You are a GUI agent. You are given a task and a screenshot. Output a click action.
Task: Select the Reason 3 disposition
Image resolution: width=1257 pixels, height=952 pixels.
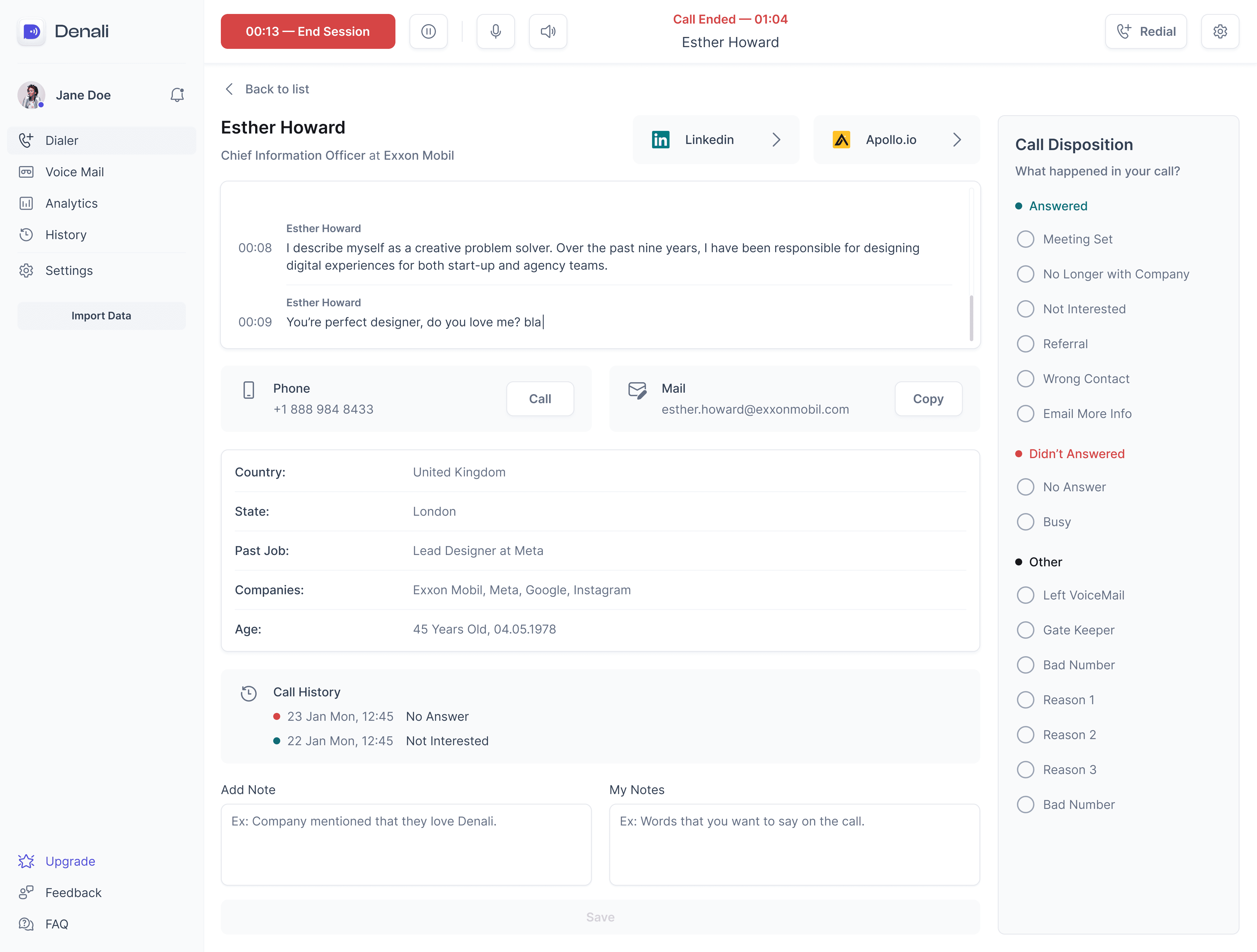coord(1025,770)
